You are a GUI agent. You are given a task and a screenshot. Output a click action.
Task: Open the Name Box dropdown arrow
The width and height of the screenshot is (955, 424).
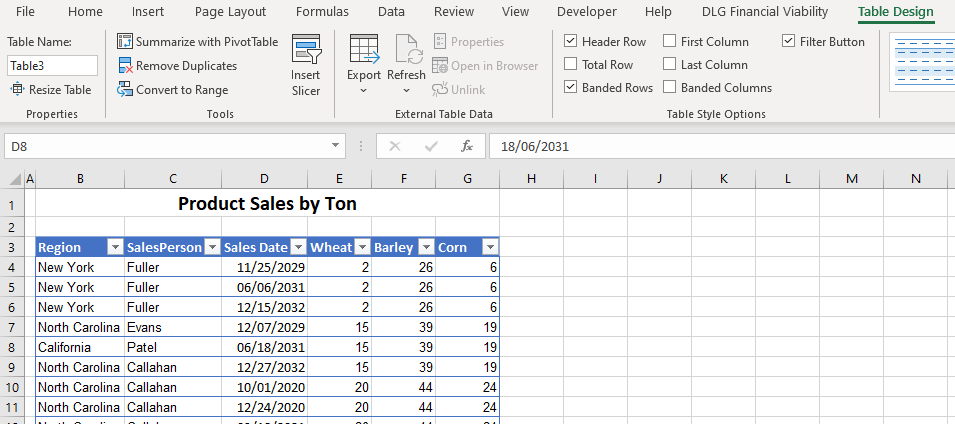pos(337,147)
